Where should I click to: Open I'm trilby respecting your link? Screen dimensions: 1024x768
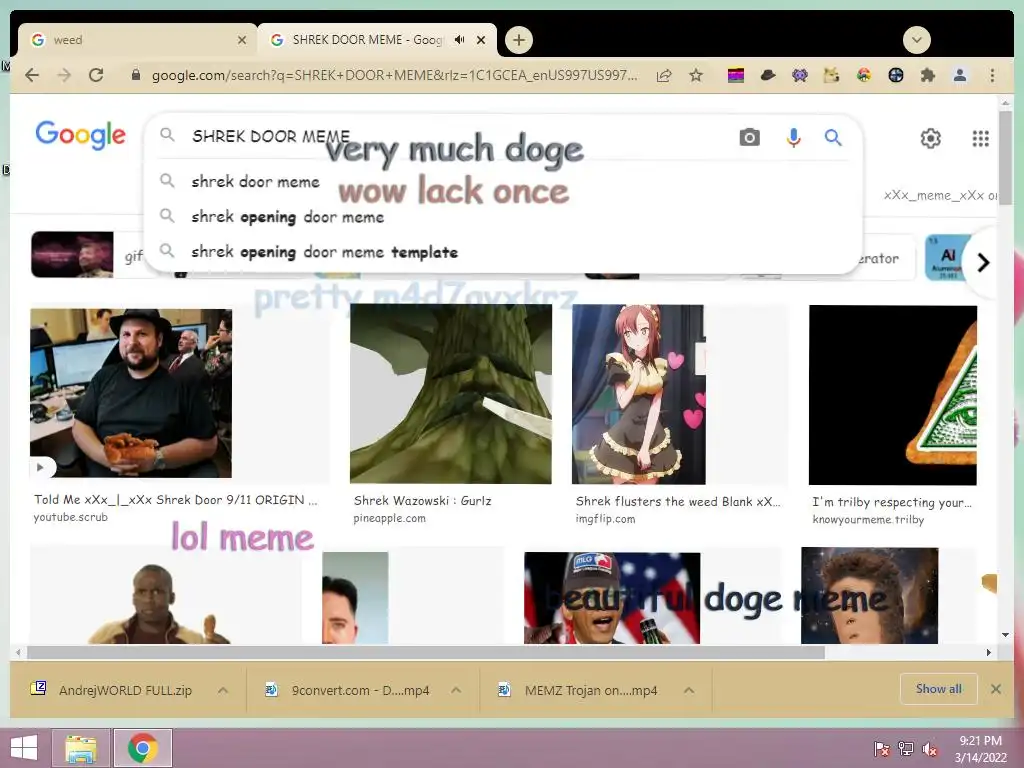pyautogui.click(x=892, y=502)
